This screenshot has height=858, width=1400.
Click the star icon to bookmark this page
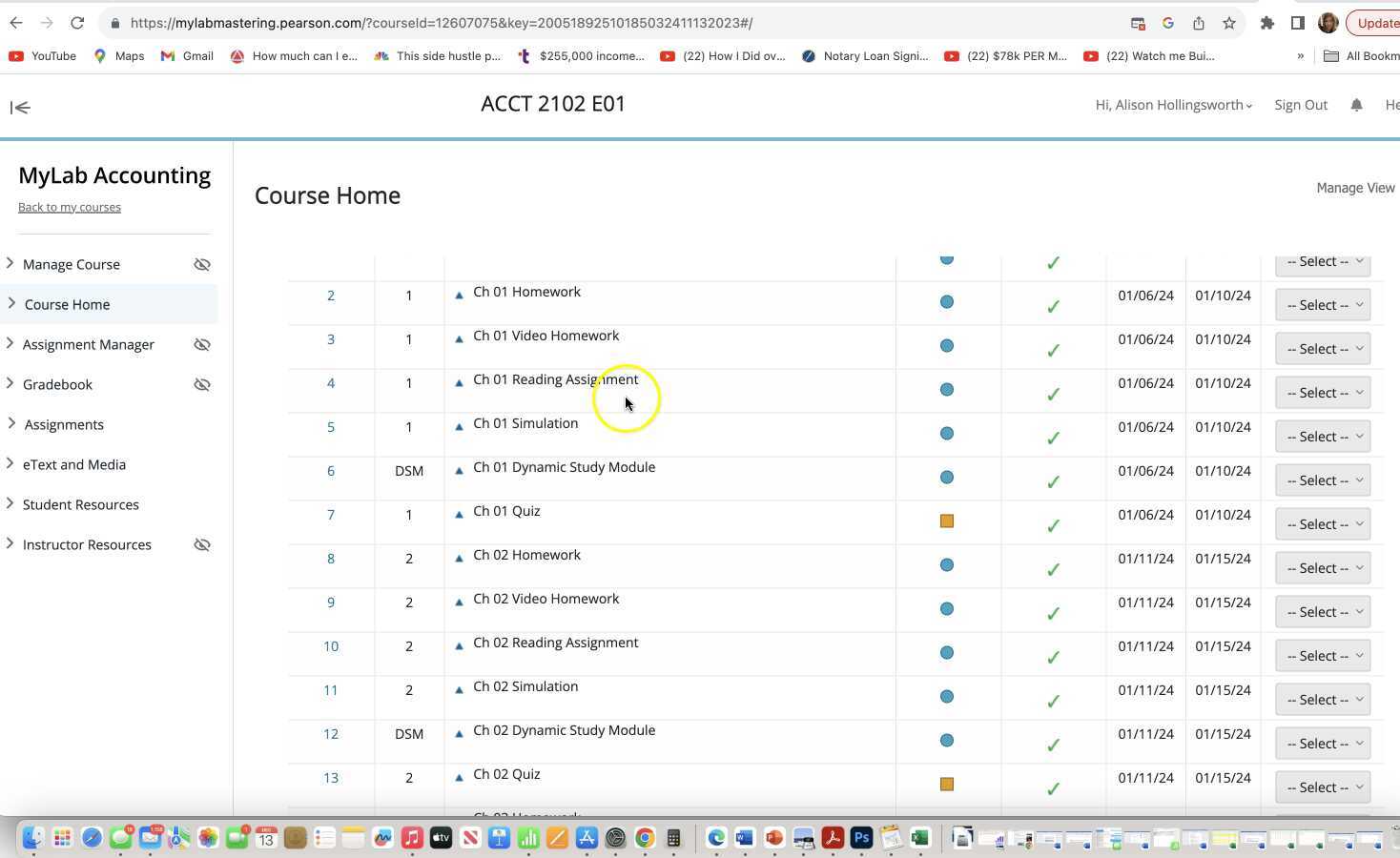click(x=1227, y=22)
